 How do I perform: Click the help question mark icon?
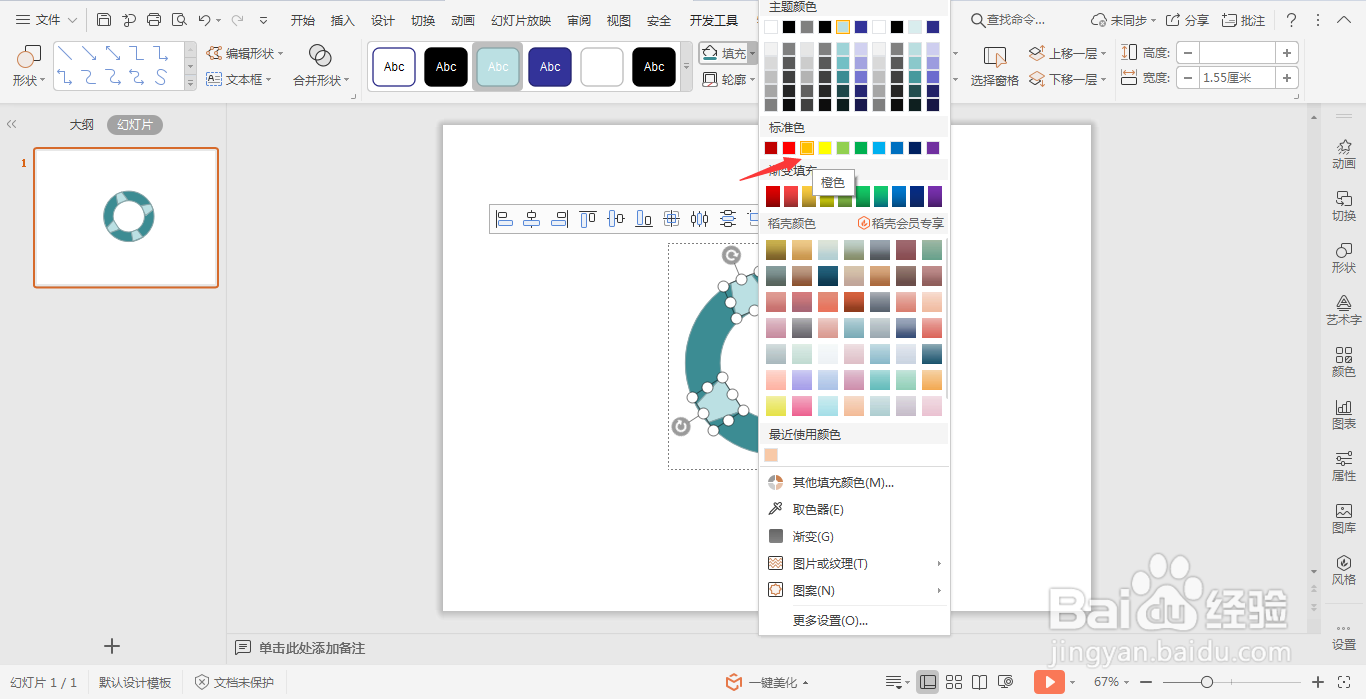click(x=1291, y=20)
